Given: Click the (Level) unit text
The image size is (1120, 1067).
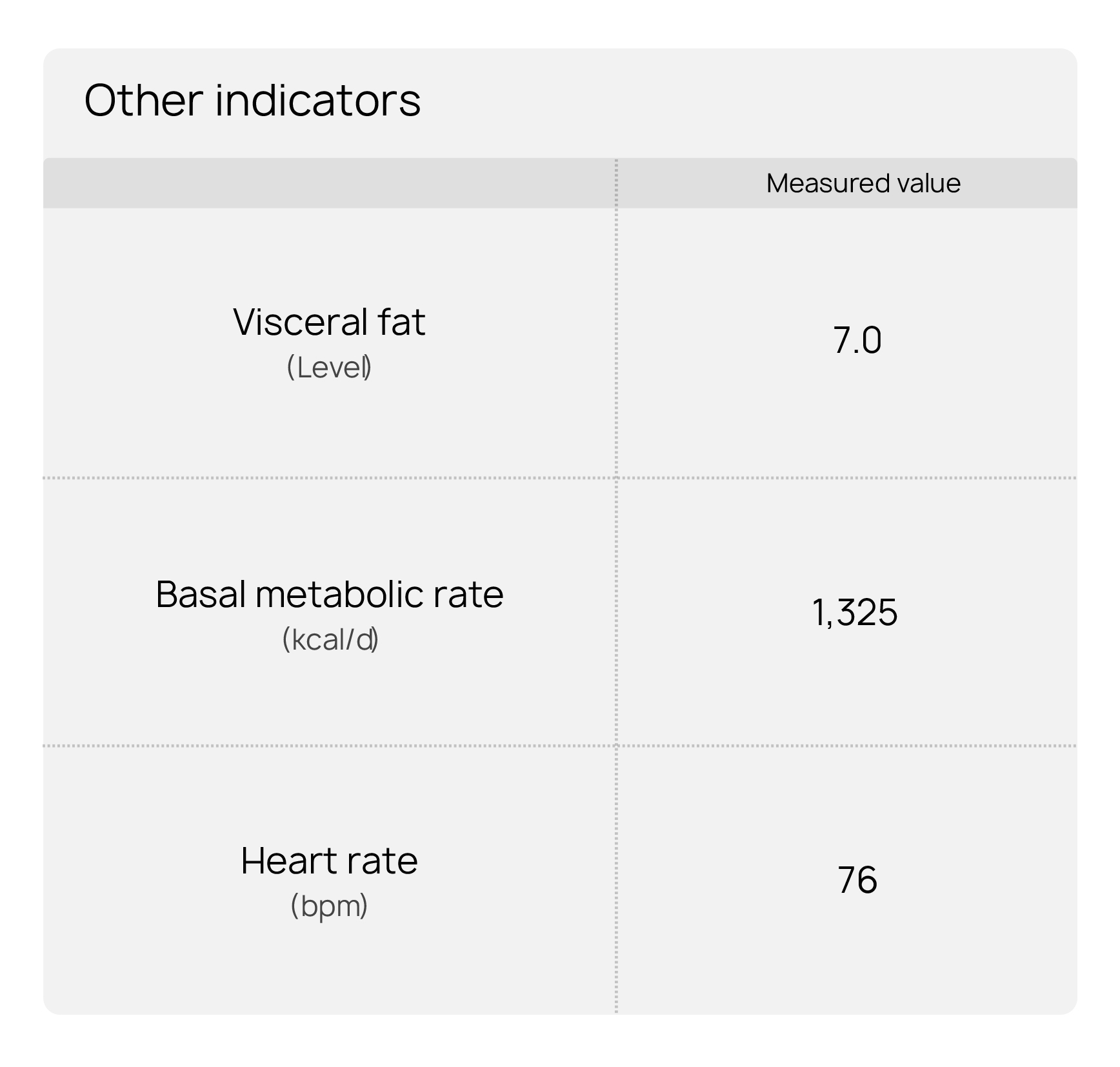Looking at the screenshot, I should (329, 368).
